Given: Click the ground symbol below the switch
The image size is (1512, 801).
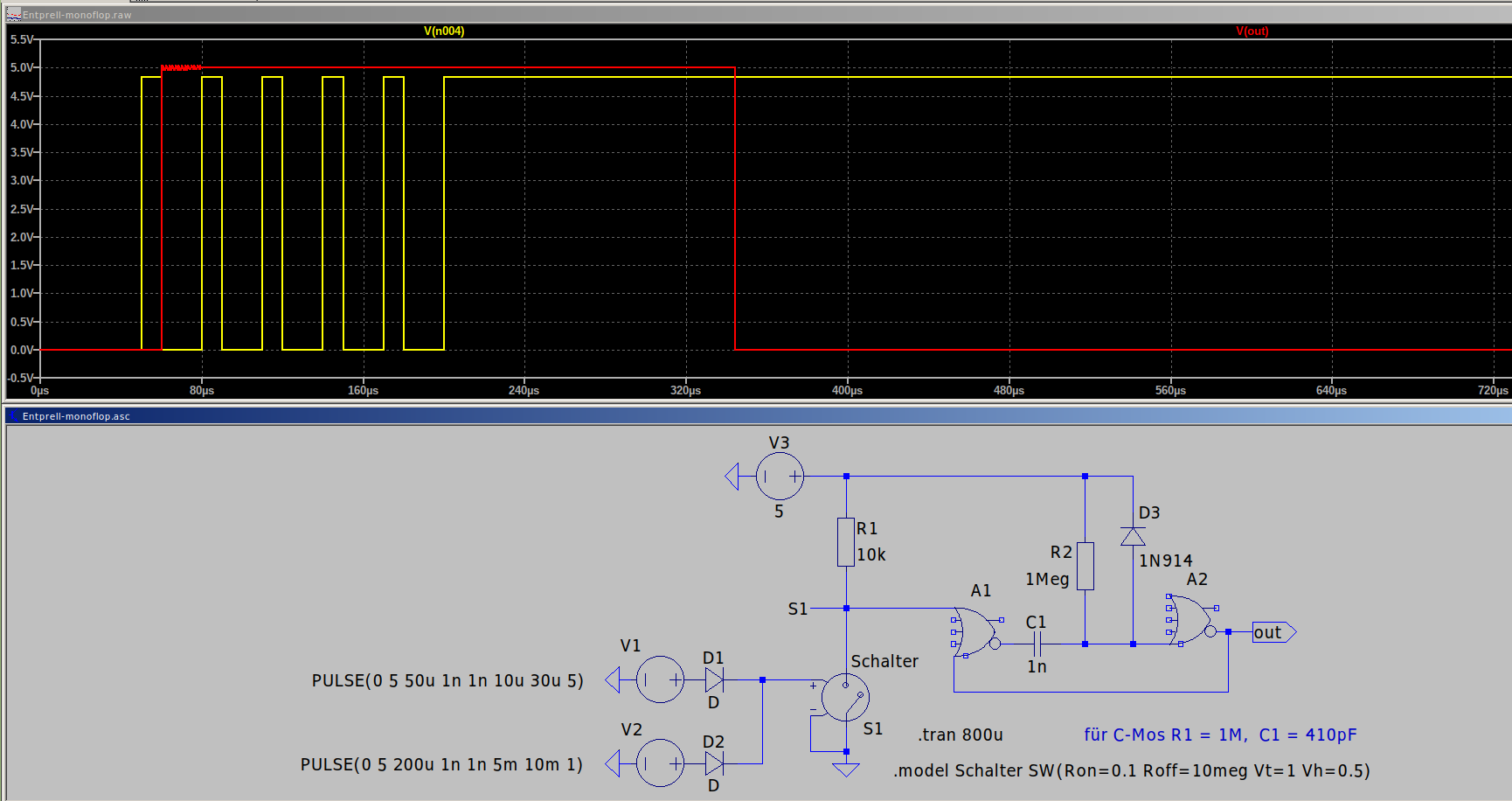Looking at the screenshot, I should coord(845,770).
